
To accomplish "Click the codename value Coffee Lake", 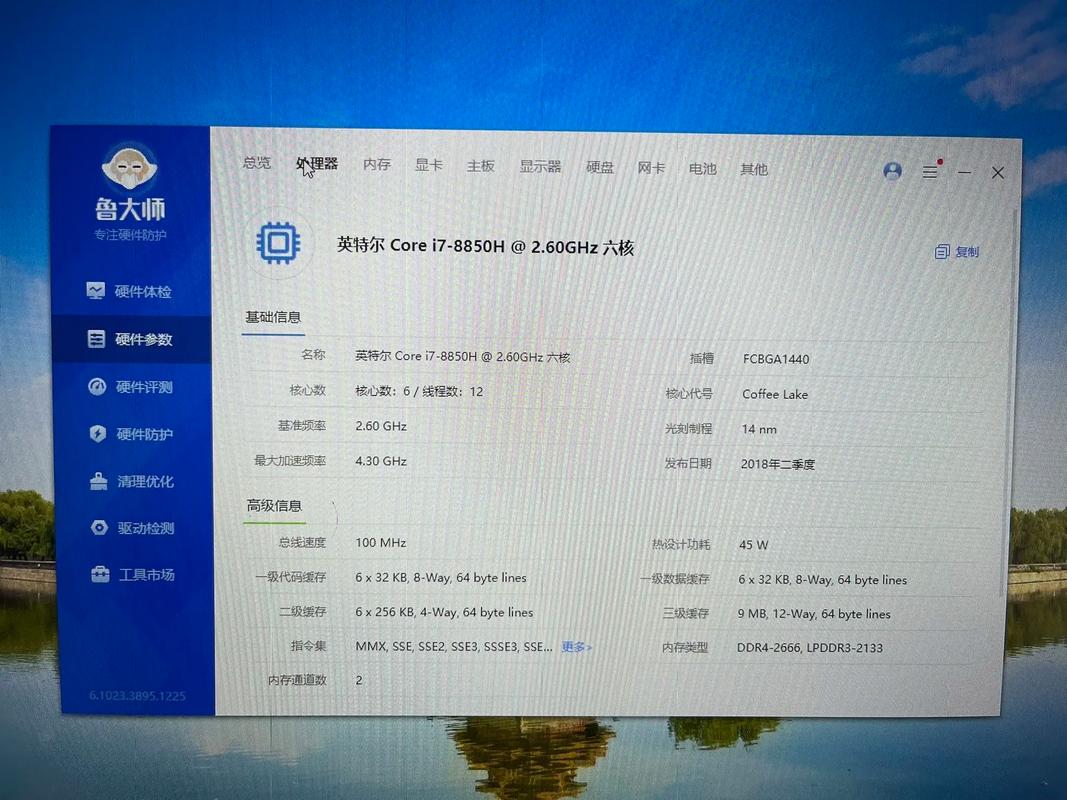I will (x=774, y=395).
